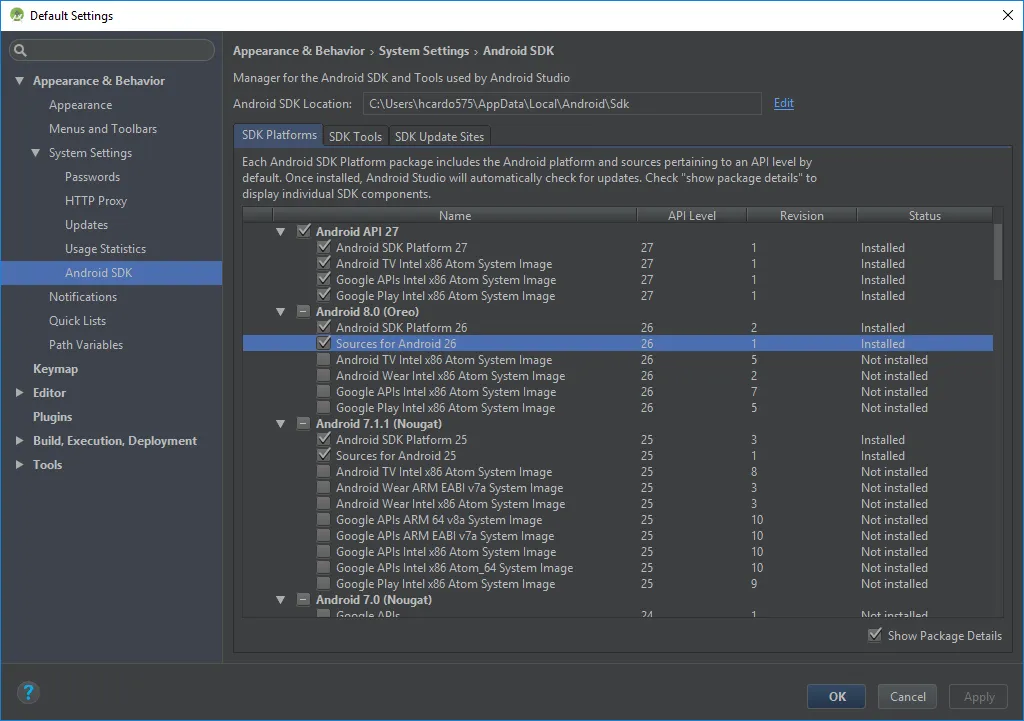Collapse Android 7.0 (Nougat) group
The image size is (1024, 721).
[x=281, y=600]
